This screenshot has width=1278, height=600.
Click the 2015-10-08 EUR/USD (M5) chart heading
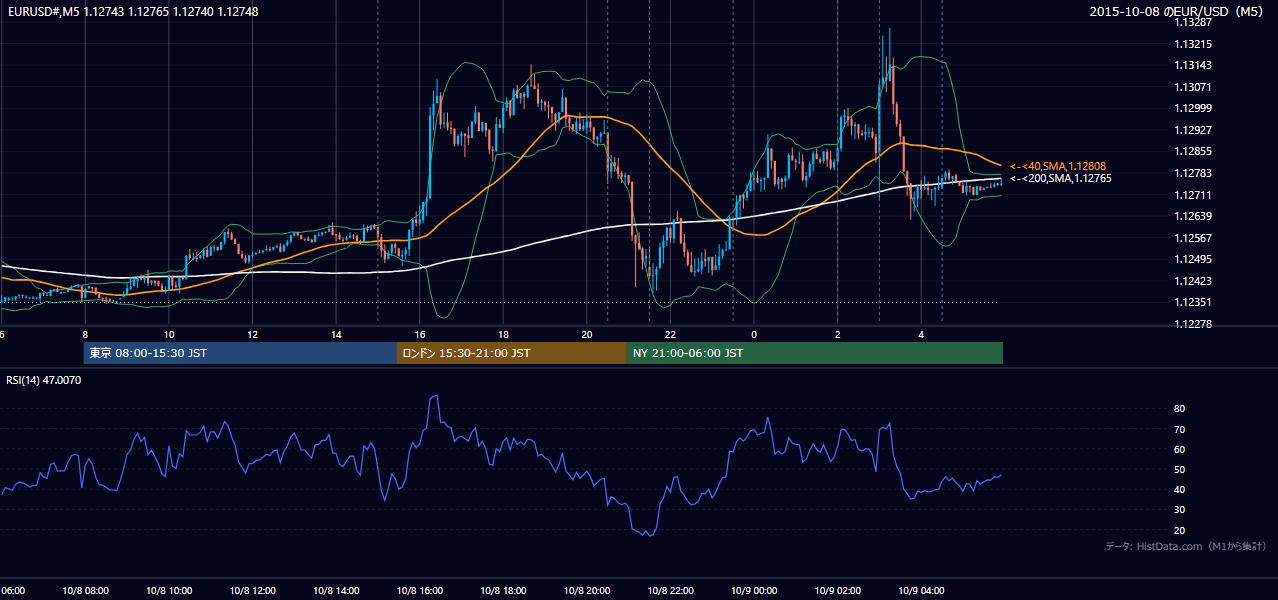tap(1178, 12)
